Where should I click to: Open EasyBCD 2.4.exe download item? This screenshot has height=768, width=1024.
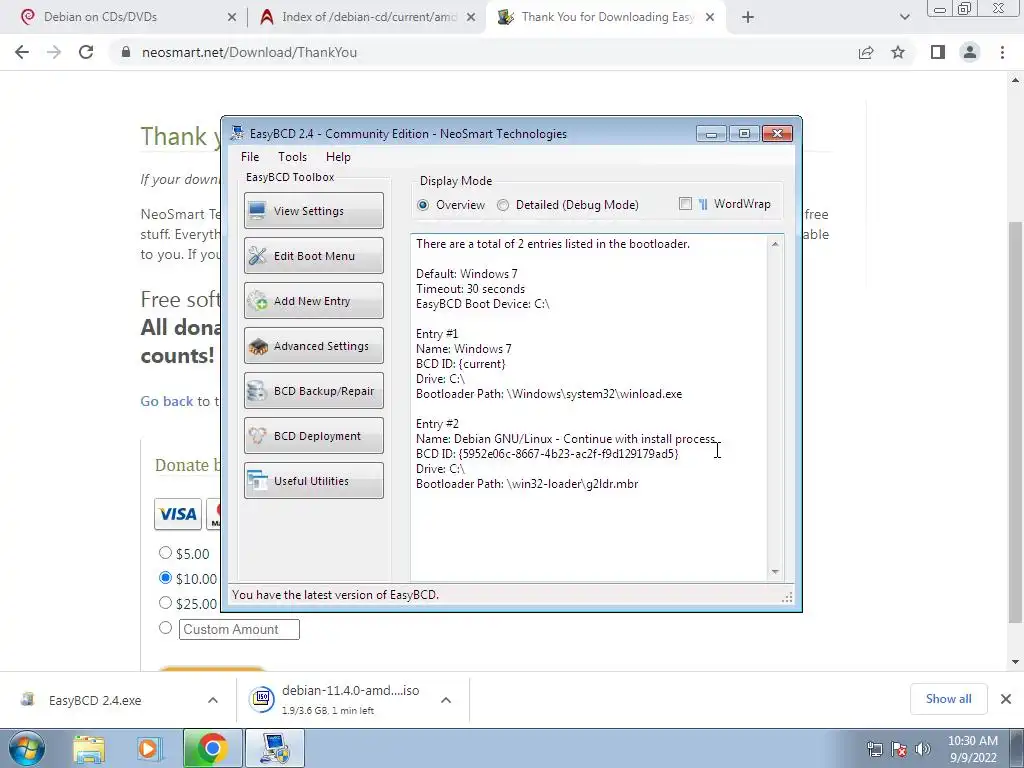pos(95,700)
